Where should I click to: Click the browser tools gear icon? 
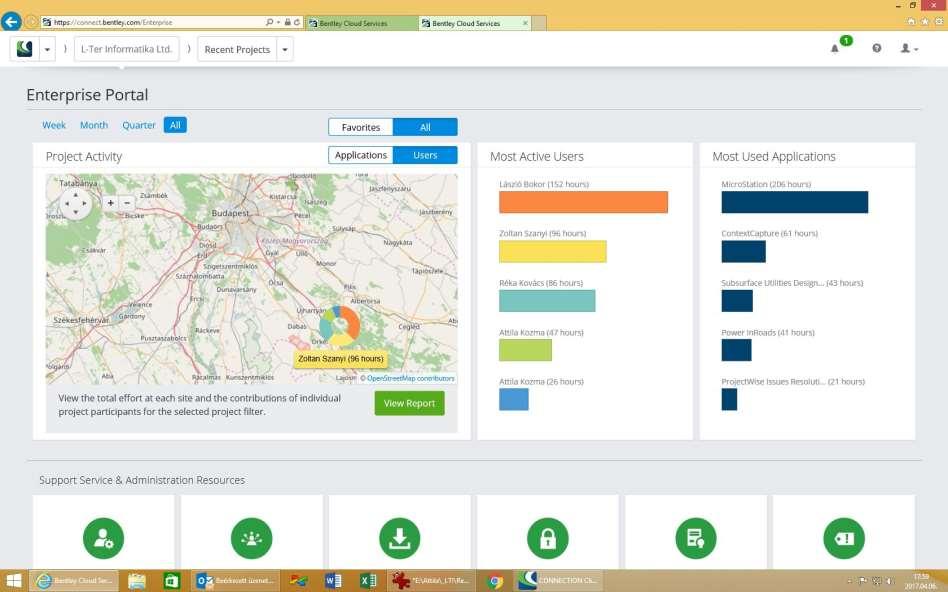(939, 22)
